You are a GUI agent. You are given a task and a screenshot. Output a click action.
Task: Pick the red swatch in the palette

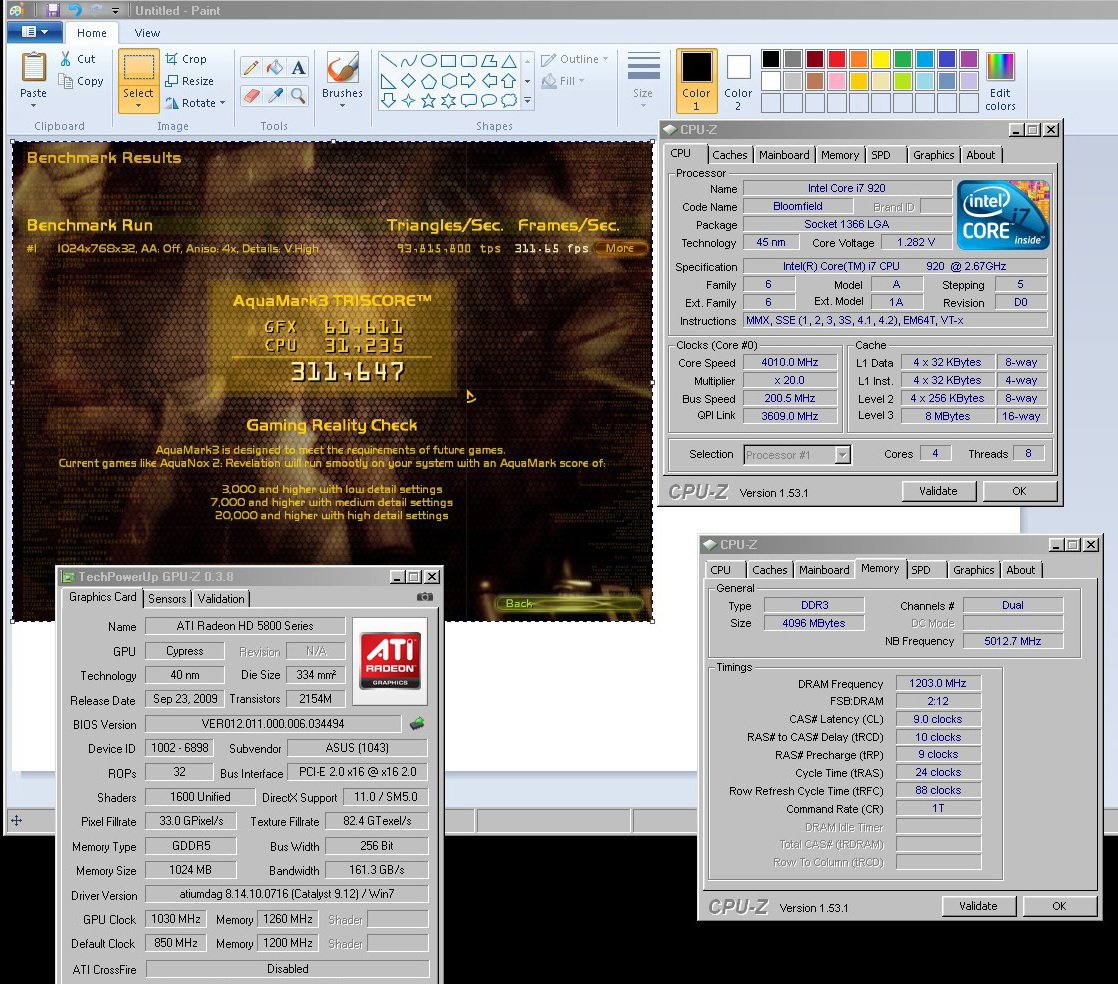pyautogui.click(x=836, y=58)
